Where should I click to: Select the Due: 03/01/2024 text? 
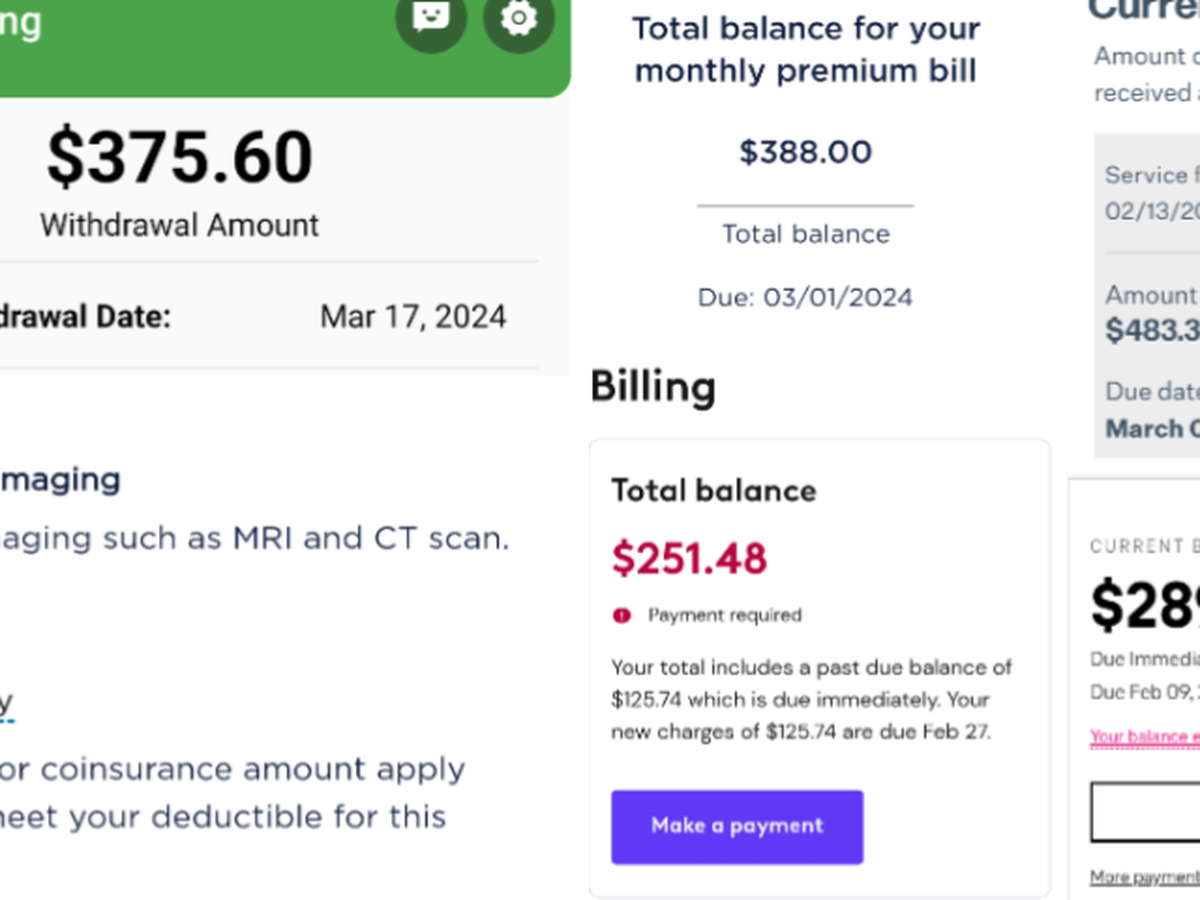(805, 297)
